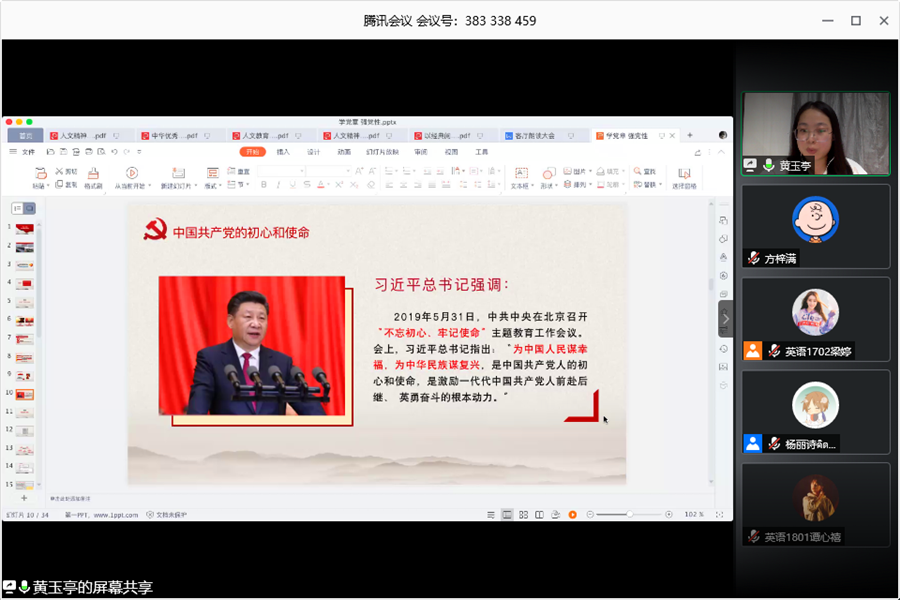Click the orange slideshow play button in status bar
The image size is (900, 600).
tap(572, 514)
